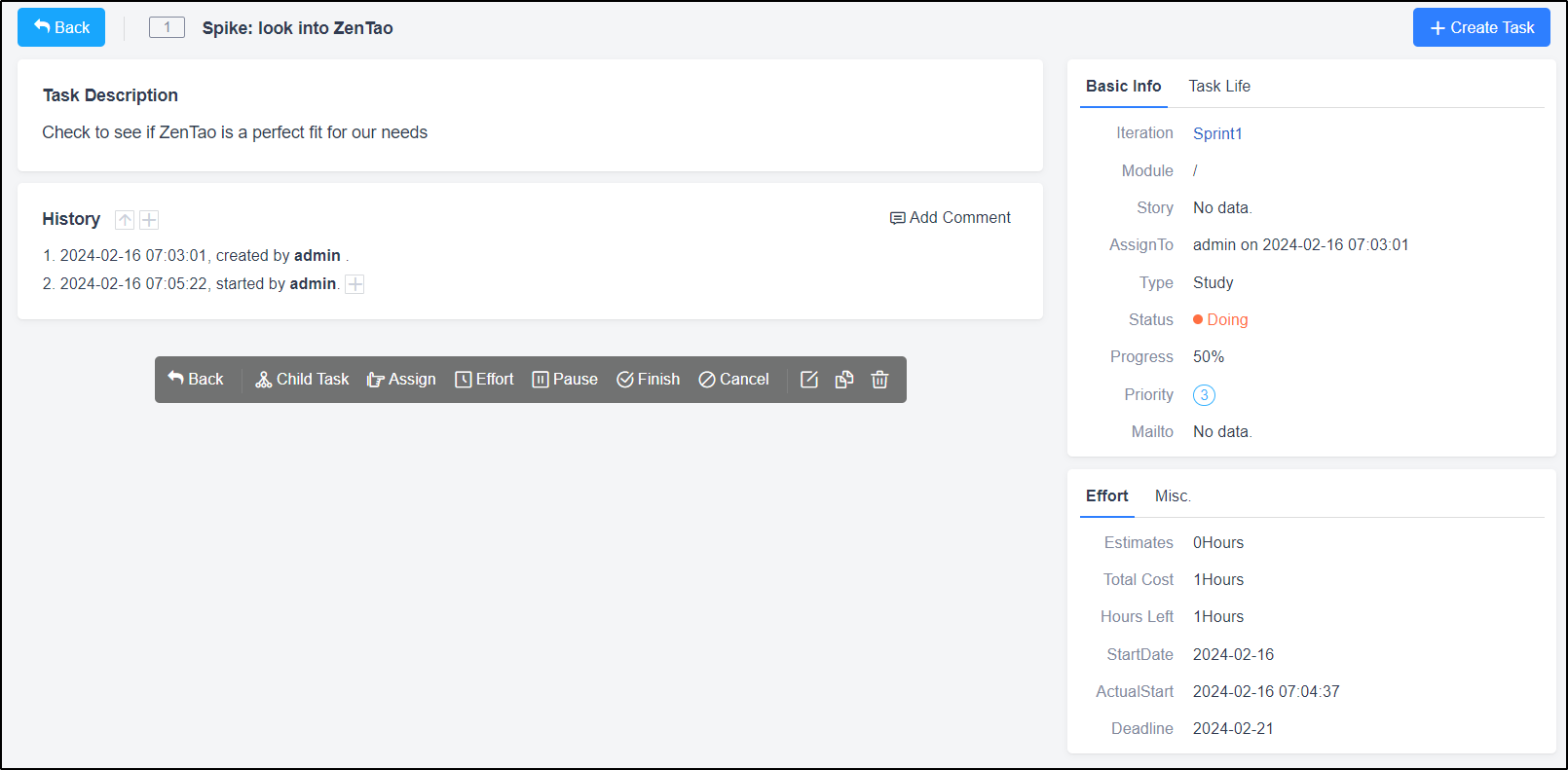Click the copy task icon in the toolbar
1568x770 pixels.
click(x=844, y=380)
